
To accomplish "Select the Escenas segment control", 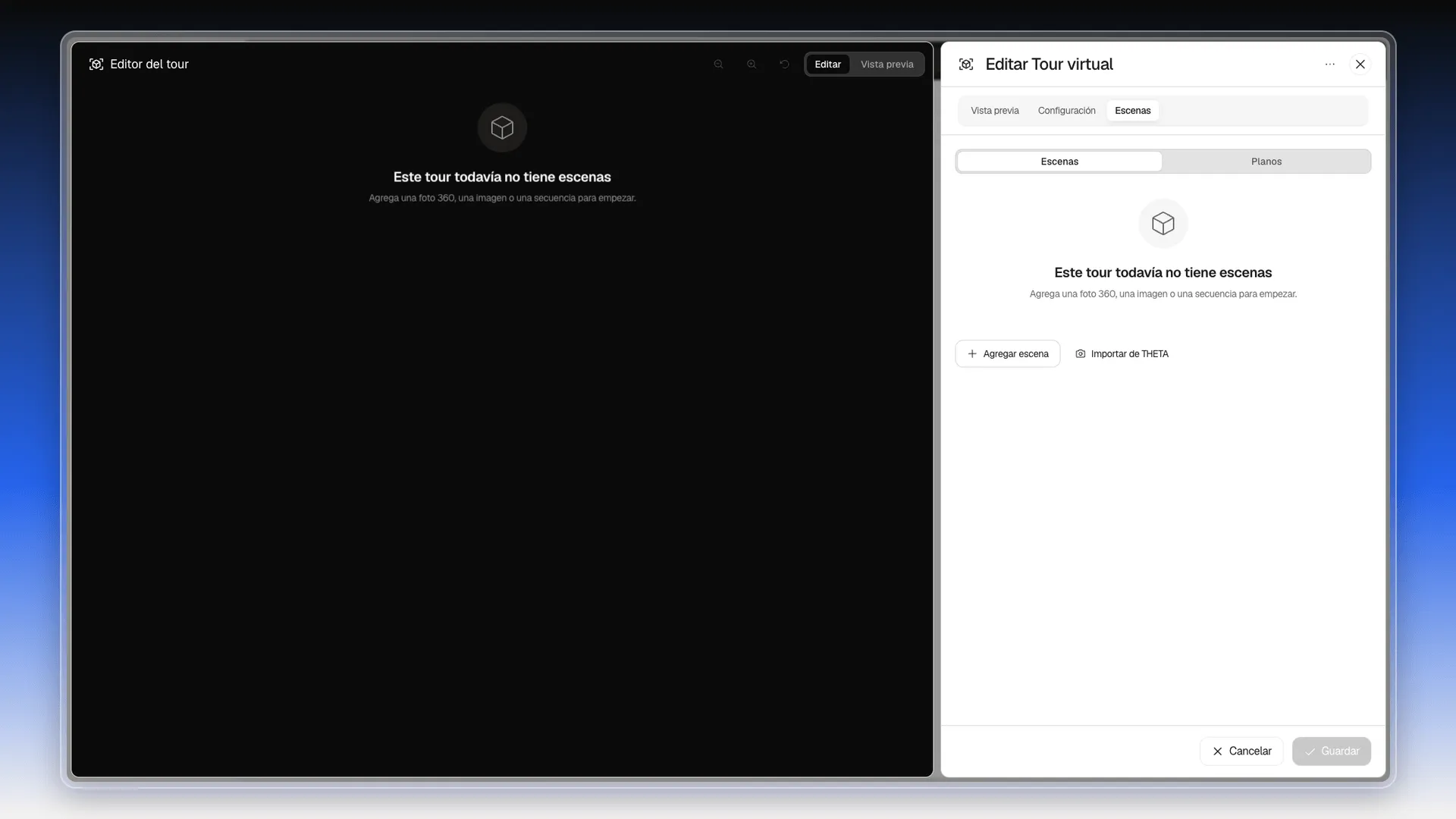I will point(1059,162).
